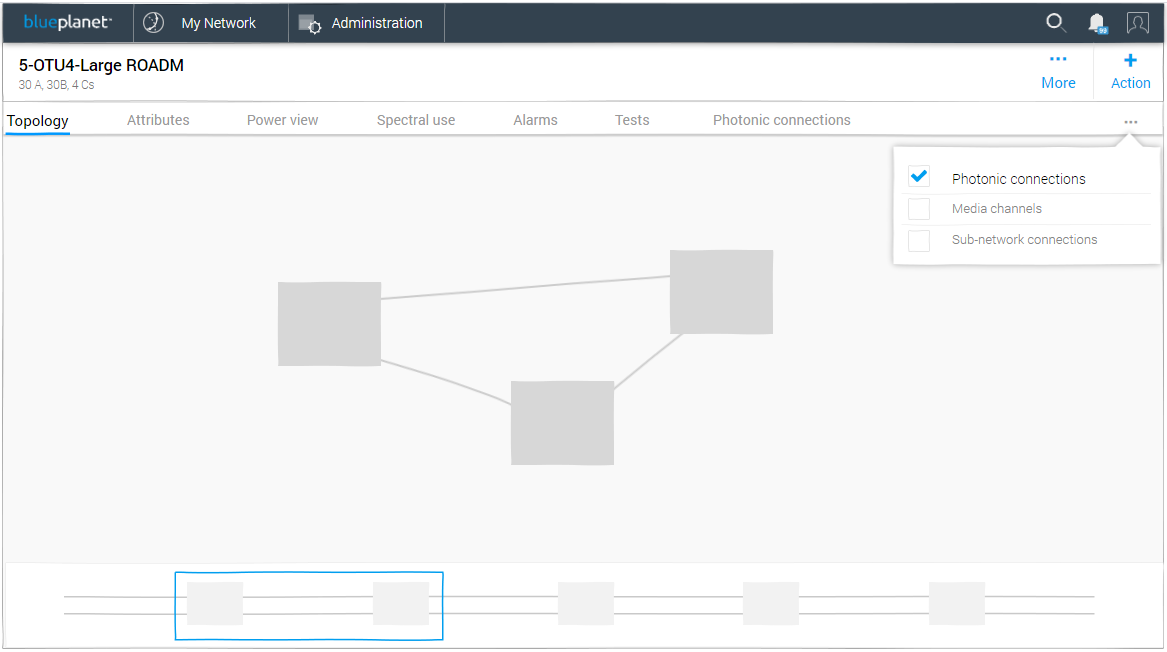Switch to the Power view tab

point(282,120)
